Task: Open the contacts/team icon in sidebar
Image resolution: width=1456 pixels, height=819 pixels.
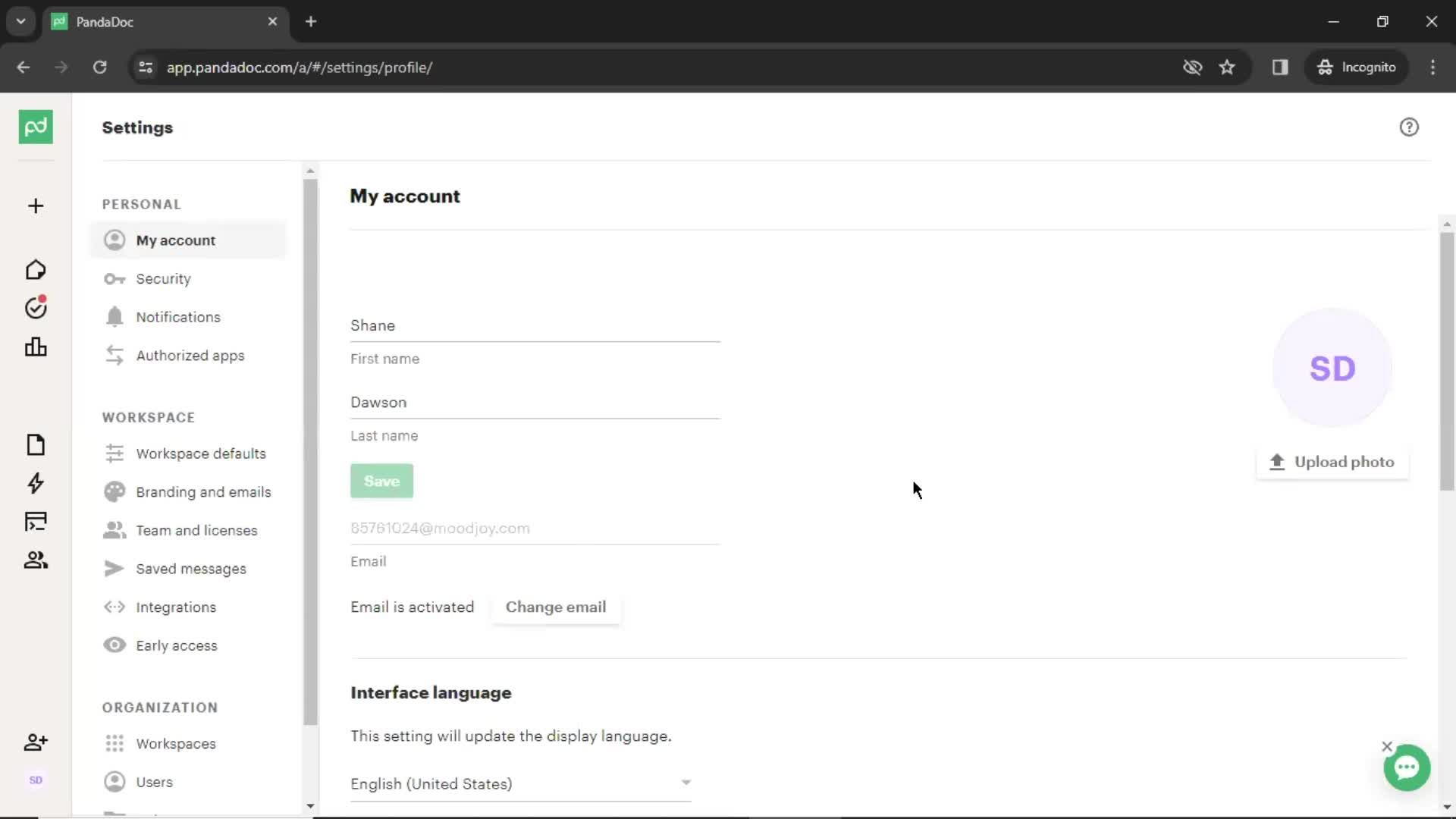Action: click(x=35, y=560)
